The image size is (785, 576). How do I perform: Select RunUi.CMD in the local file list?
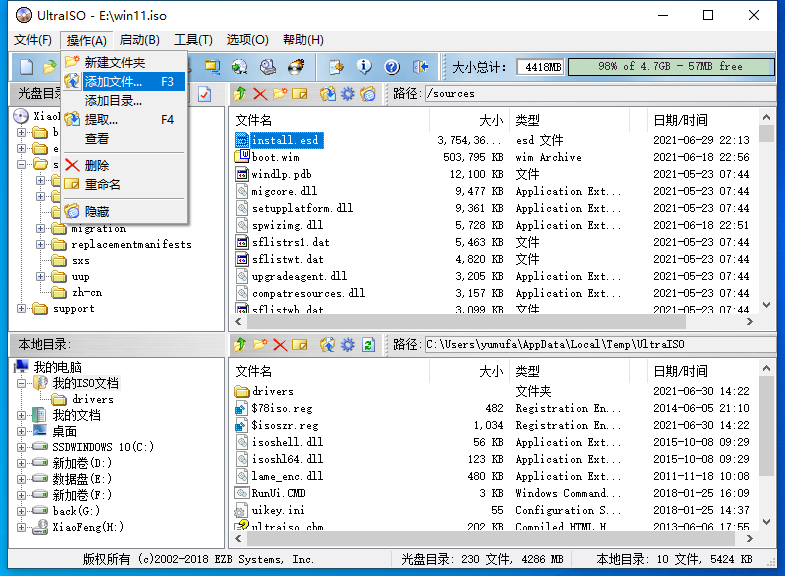pos(278,493)
